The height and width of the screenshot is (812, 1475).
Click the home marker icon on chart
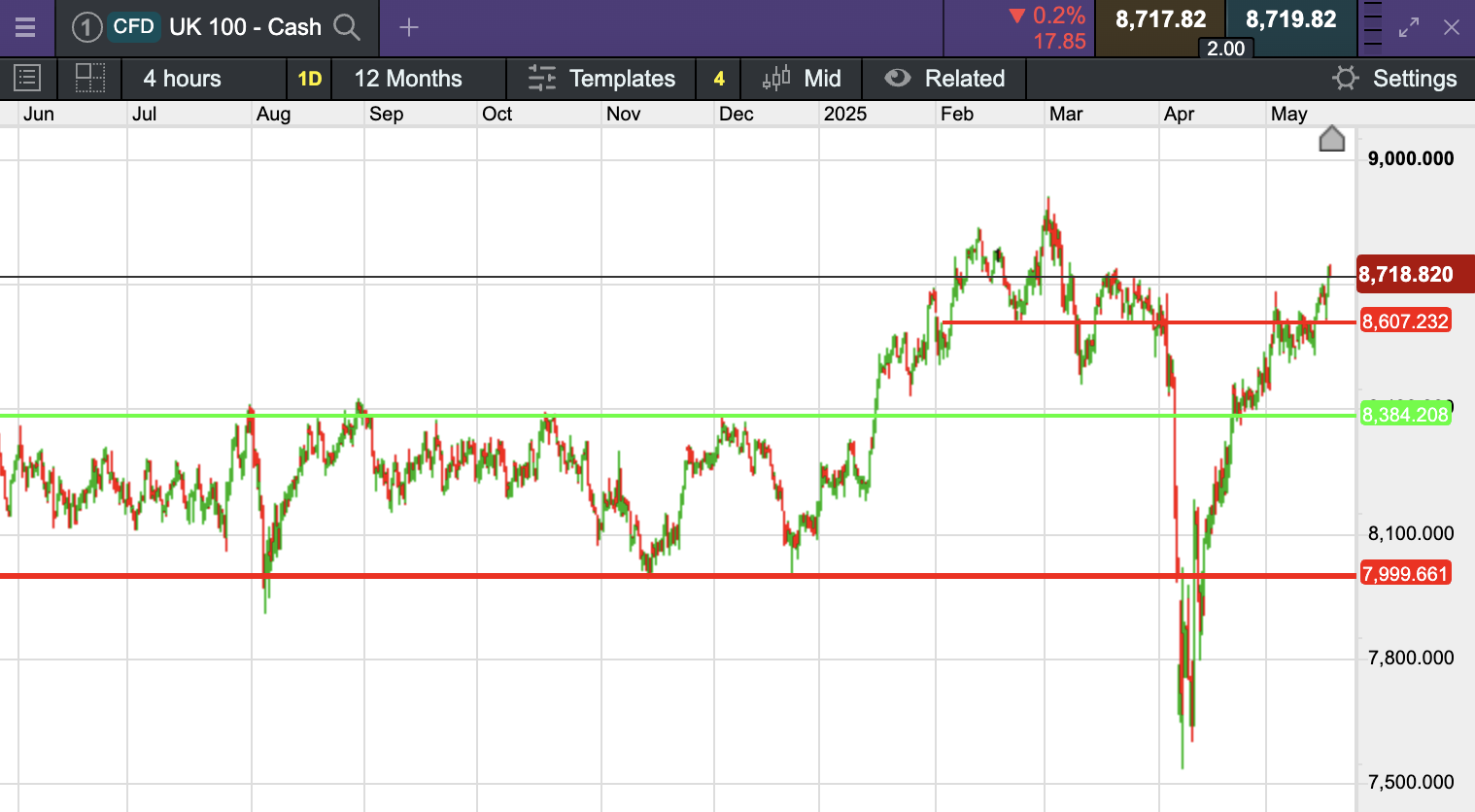[1331, 140]
